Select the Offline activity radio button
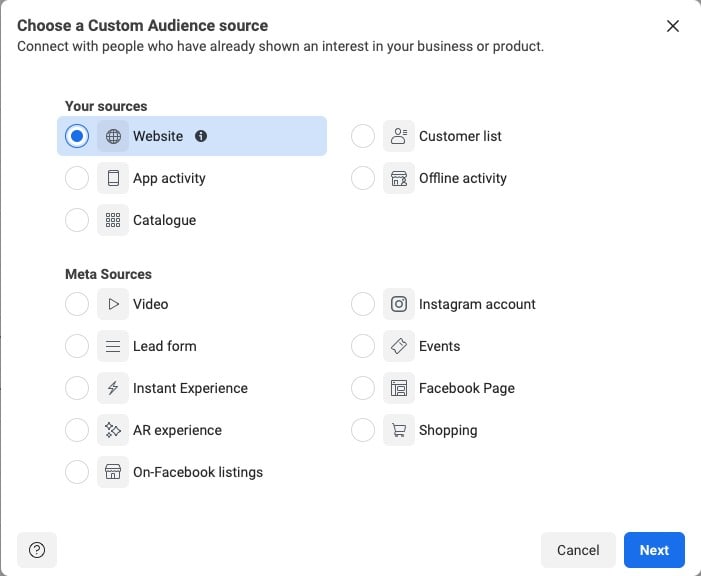This screenshot has height=576, width=701. tap(363, 178)
